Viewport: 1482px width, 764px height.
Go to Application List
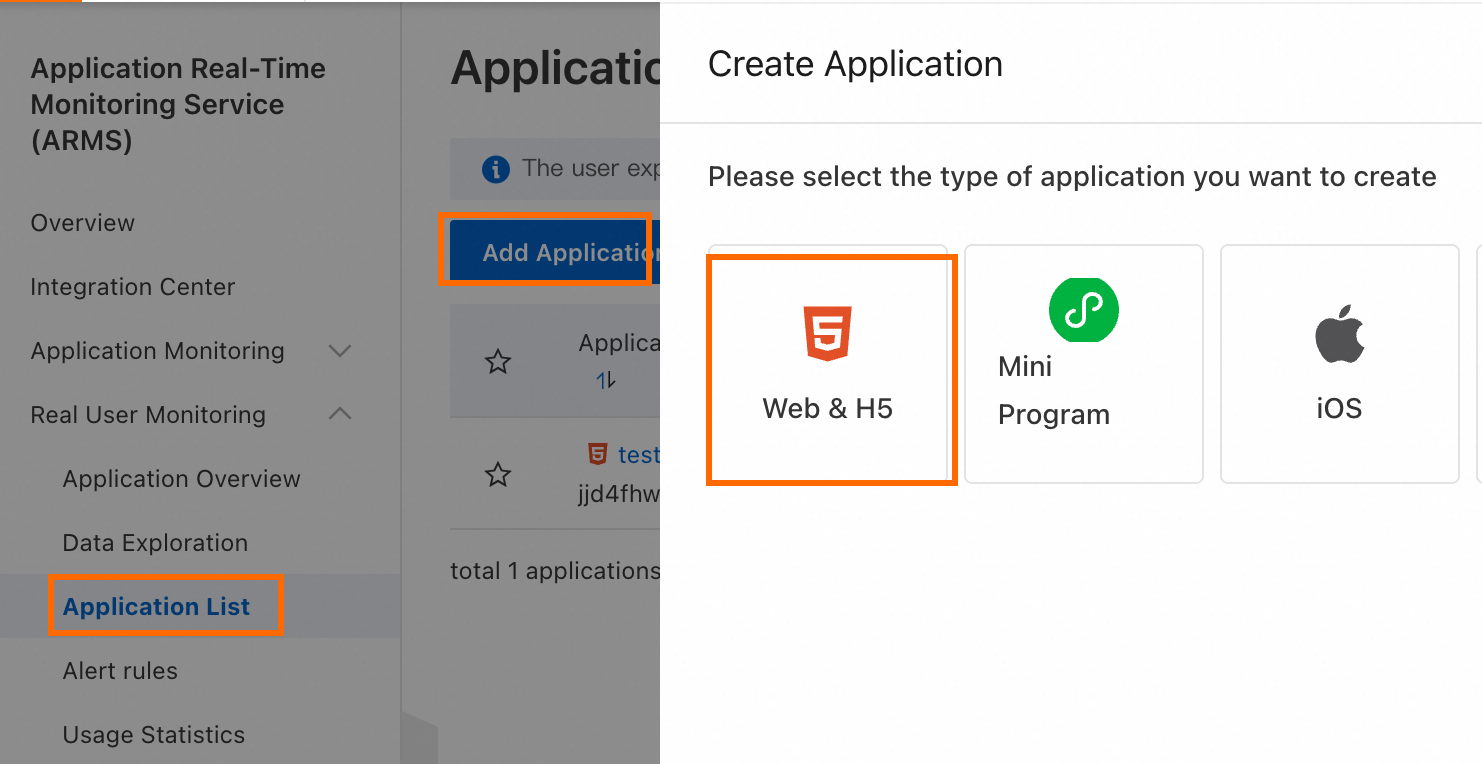coord(155,606)
